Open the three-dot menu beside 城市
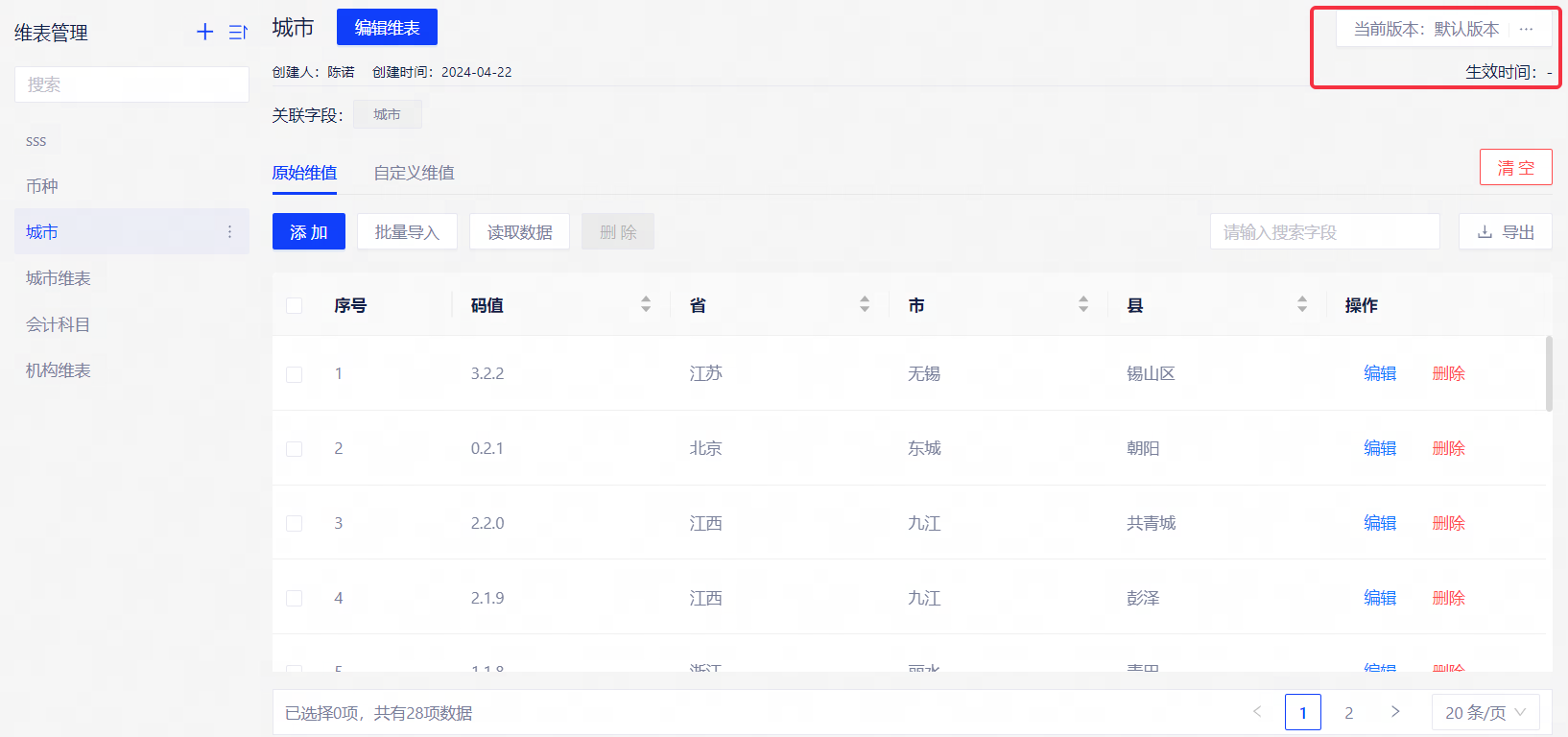The width and height of the screenshot is (1568, 737). [x=229, y=232]
